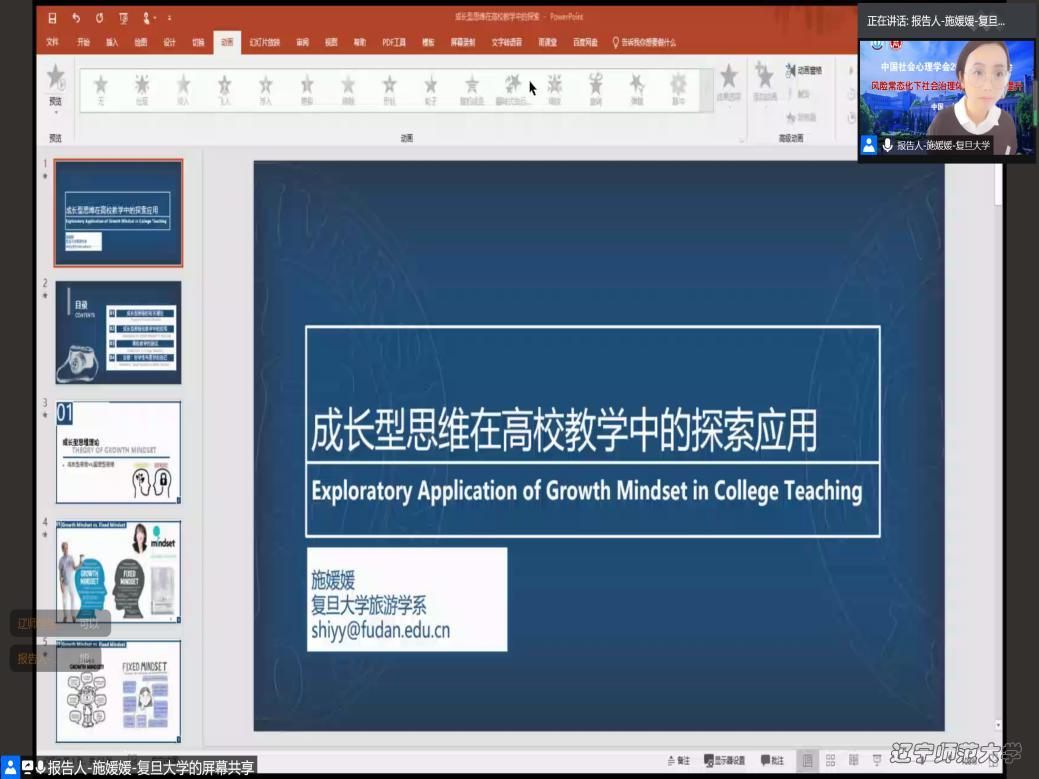
Task: Click the Add Animation star icon
Action: click(765, 81)
